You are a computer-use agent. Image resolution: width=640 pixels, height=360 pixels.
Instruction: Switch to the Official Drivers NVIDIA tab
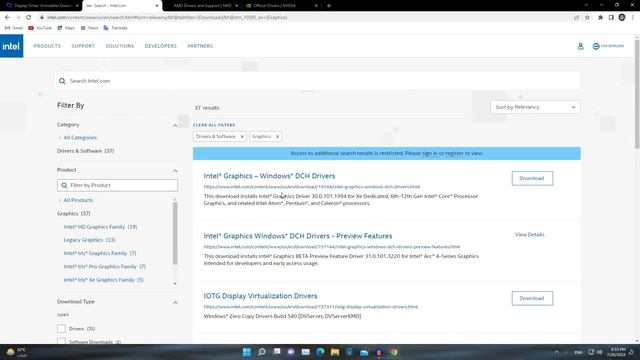[281, 6]
